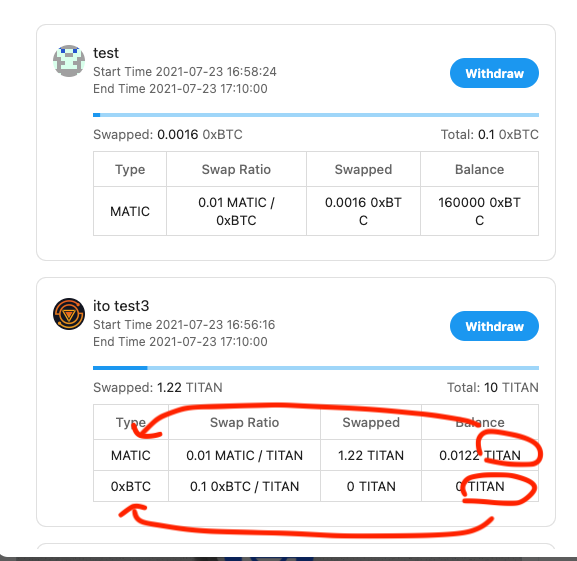Click Swap Ratio header in test table
Image resolution: width=577 pixels, height=561 pixels.
236,169
